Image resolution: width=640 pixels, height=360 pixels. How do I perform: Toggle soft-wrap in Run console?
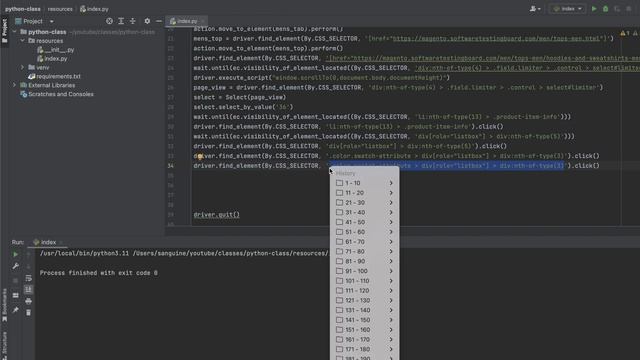click(29, 278)
